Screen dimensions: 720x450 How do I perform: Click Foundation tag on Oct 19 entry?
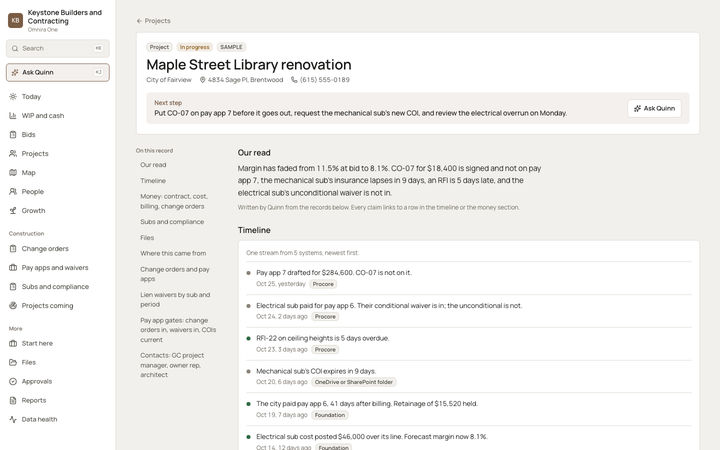pos(330,415)
